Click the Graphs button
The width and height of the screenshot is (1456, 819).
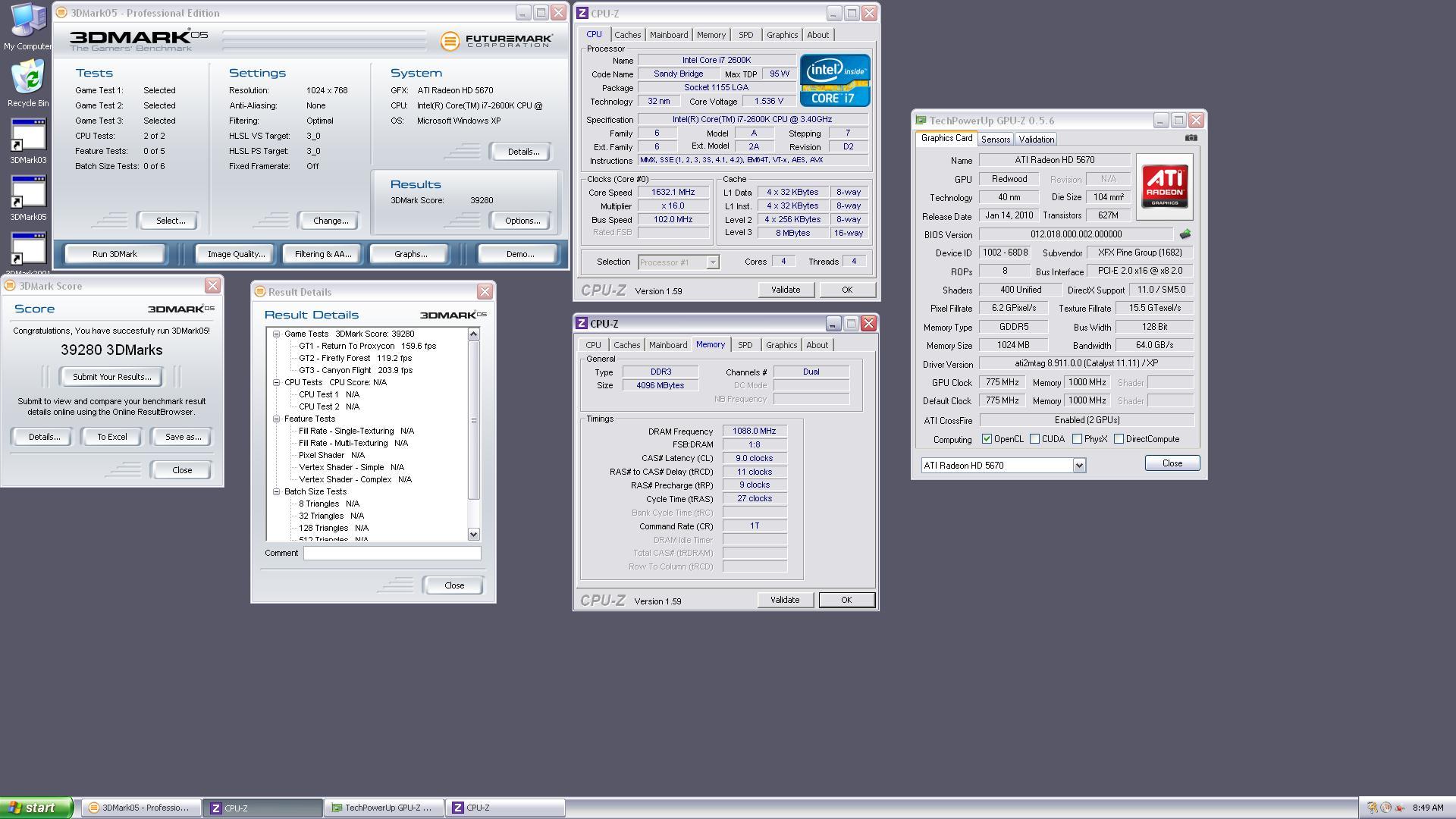(x=410, y=254)
